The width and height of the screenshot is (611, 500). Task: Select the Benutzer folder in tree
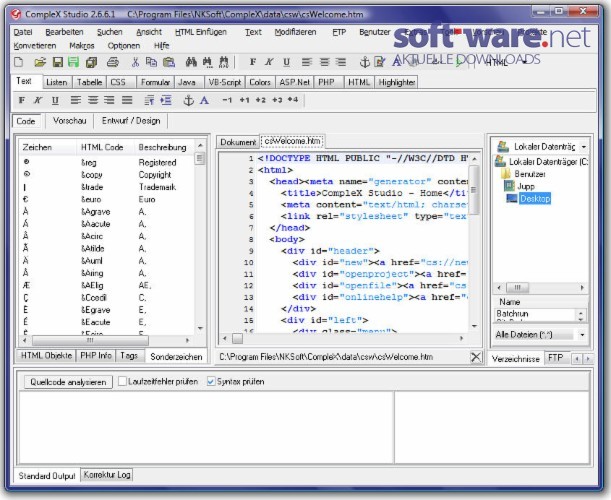coord(530,174)
